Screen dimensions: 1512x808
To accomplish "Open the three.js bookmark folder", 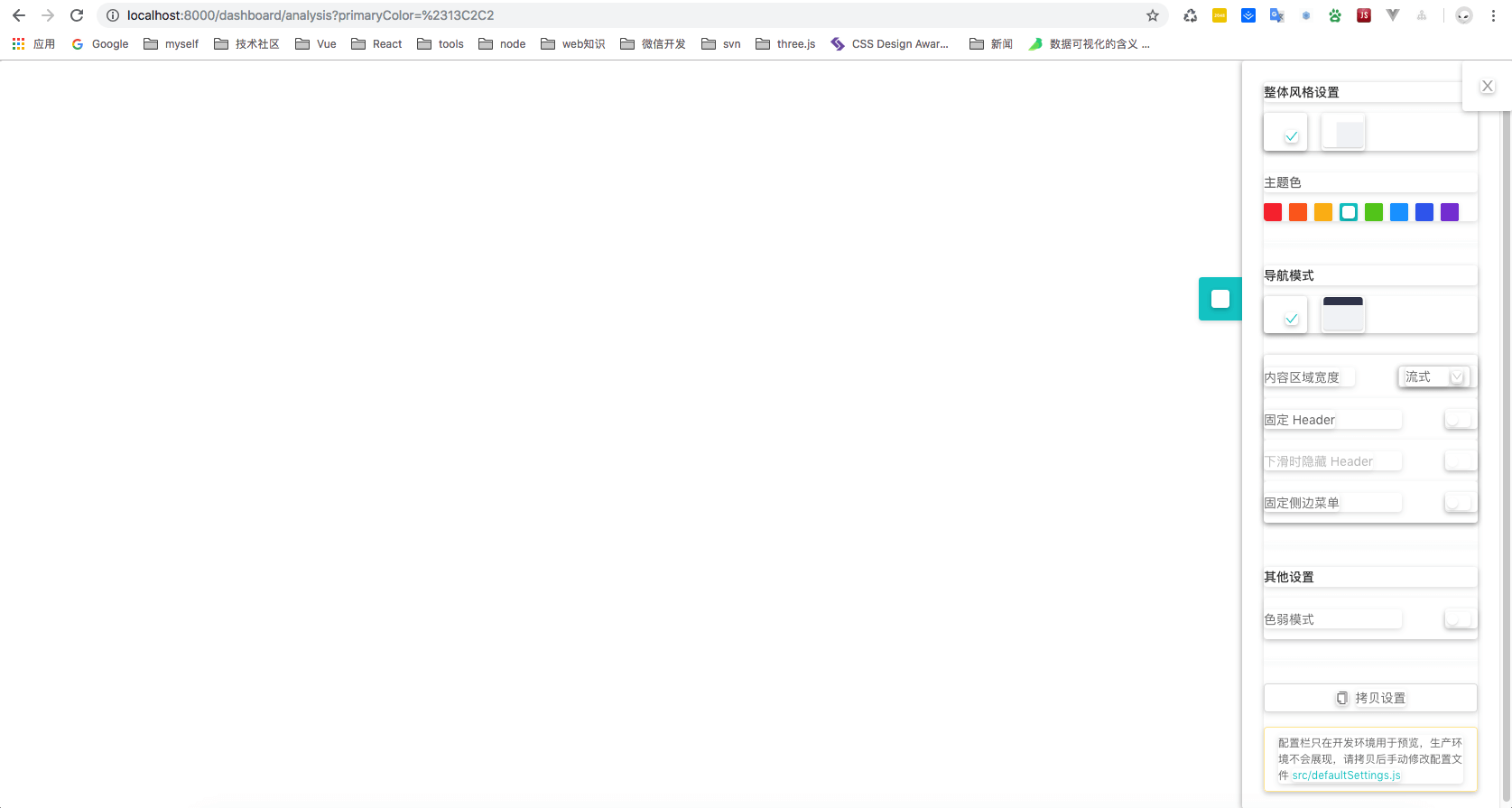I will (785, 43).
